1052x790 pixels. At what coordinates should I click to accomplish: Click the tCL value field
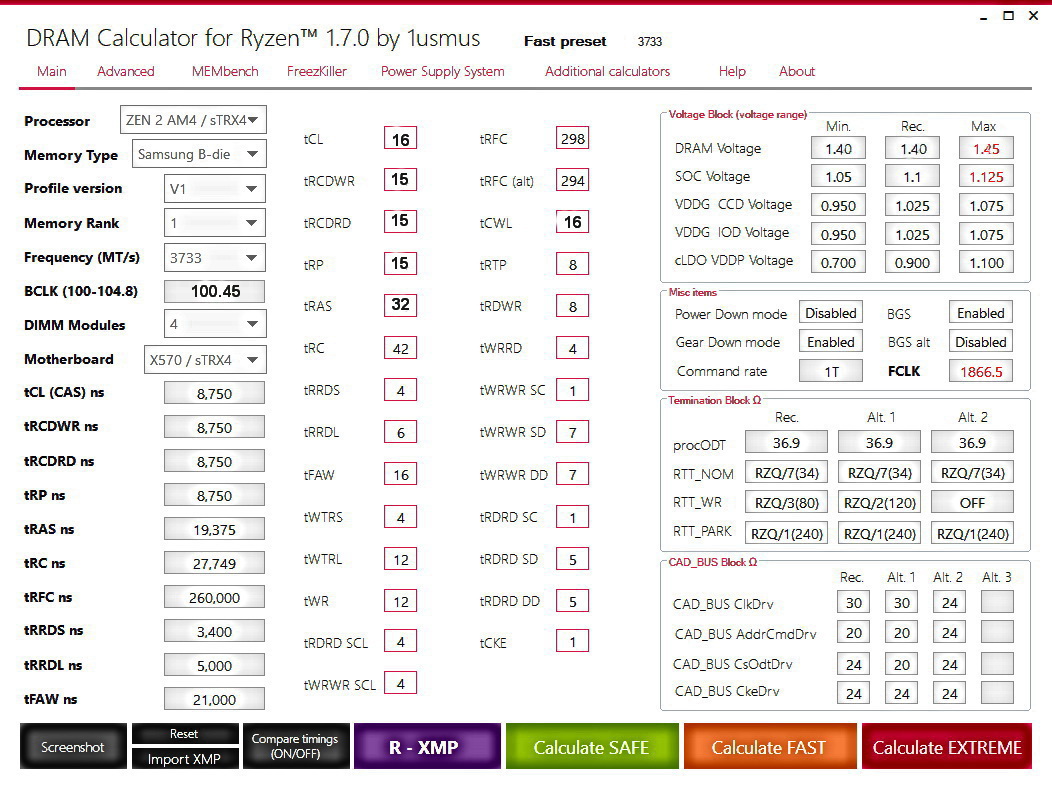pyautogui.click(x=401, y=139)
